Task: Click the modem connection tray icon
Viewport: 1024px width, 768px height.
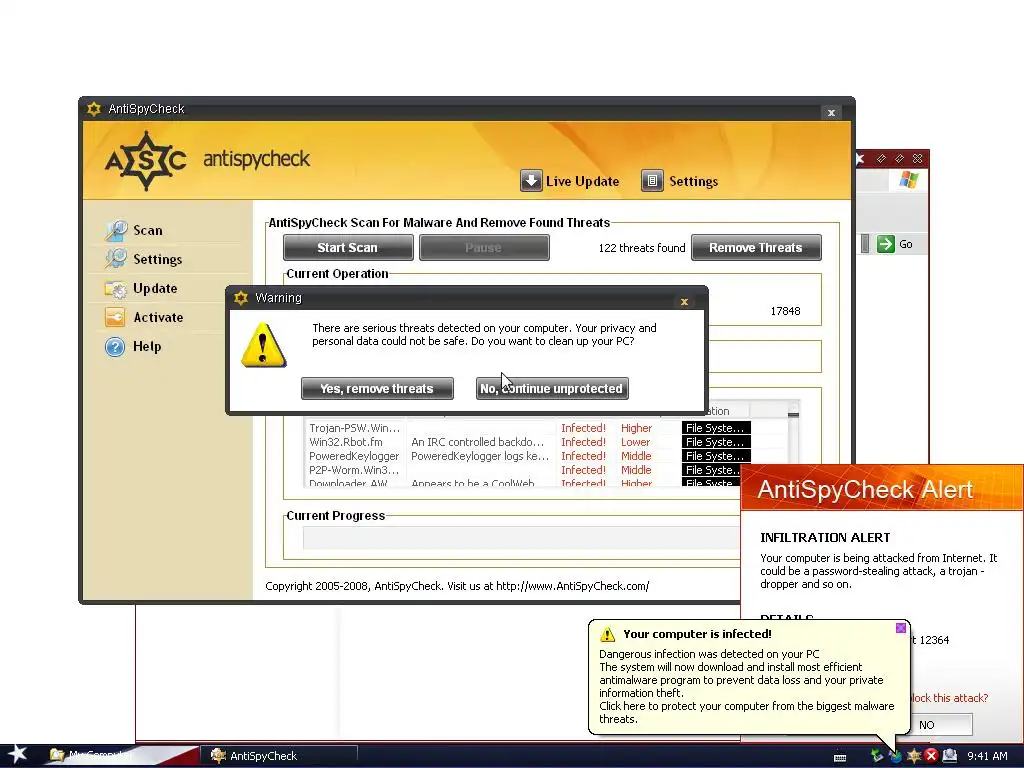Action: click(x=950, y=756)
